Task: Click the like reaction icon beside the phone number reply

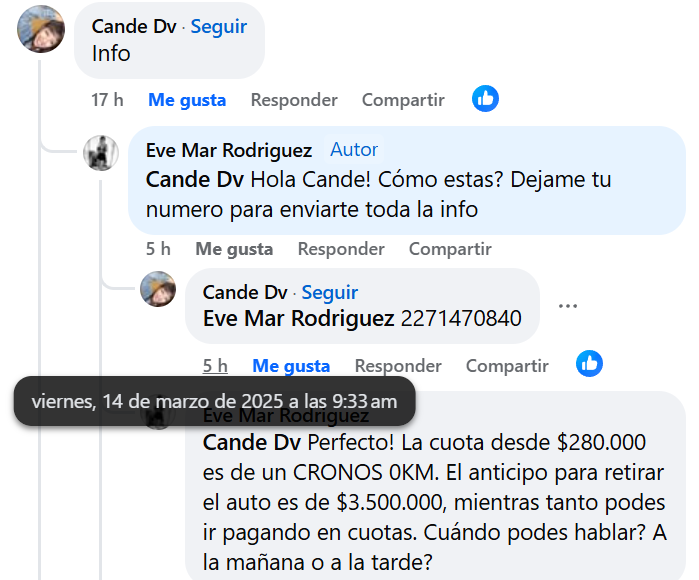Action: coord(589,363)
